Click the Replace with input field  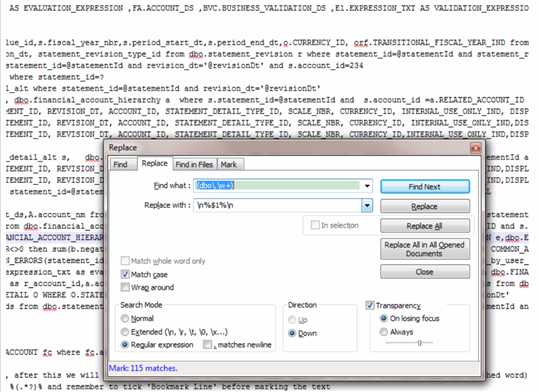[278, 205]
